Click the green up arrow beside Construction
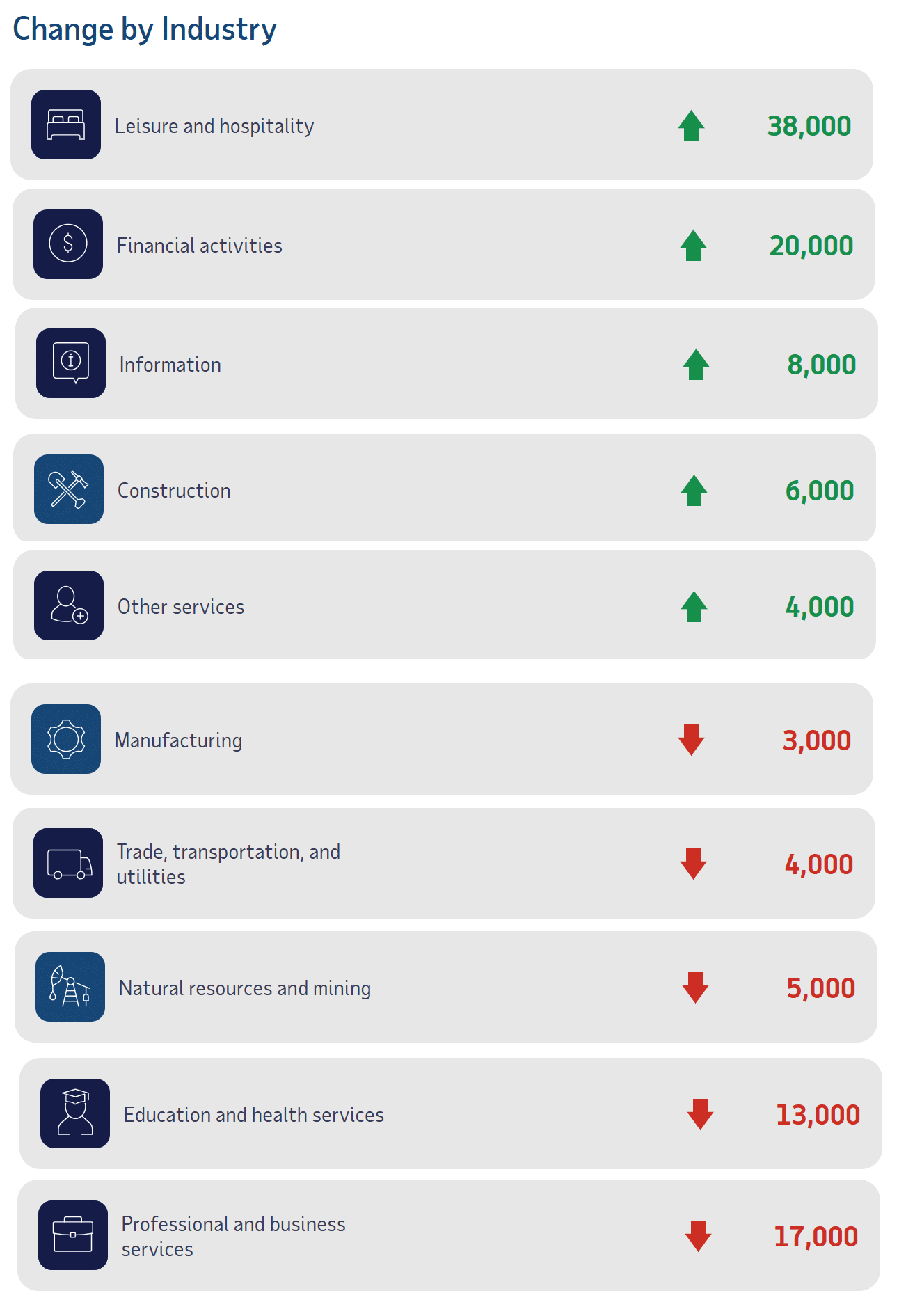 [694, 491]
